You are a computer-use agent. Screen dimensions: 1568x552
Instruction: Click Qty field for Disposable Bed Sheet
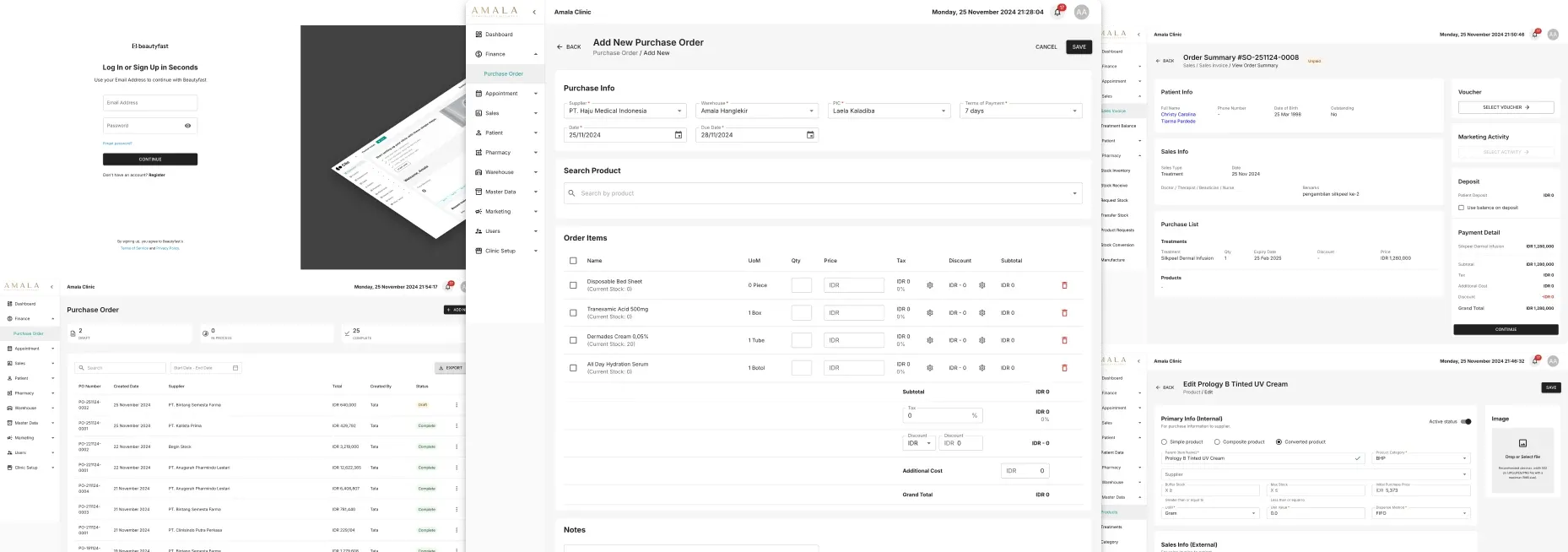802,285
